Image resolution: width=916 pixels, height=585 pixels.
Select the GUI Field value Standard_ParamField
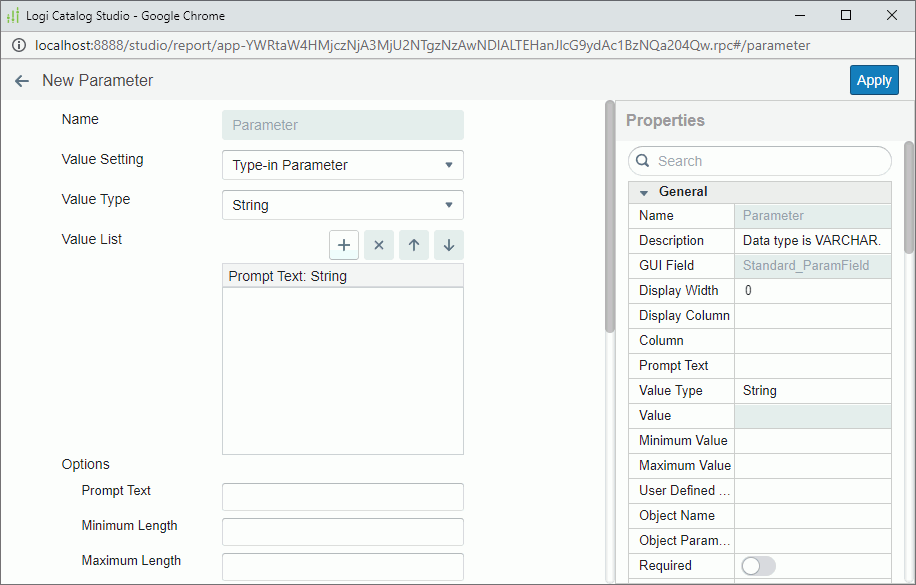812,265
